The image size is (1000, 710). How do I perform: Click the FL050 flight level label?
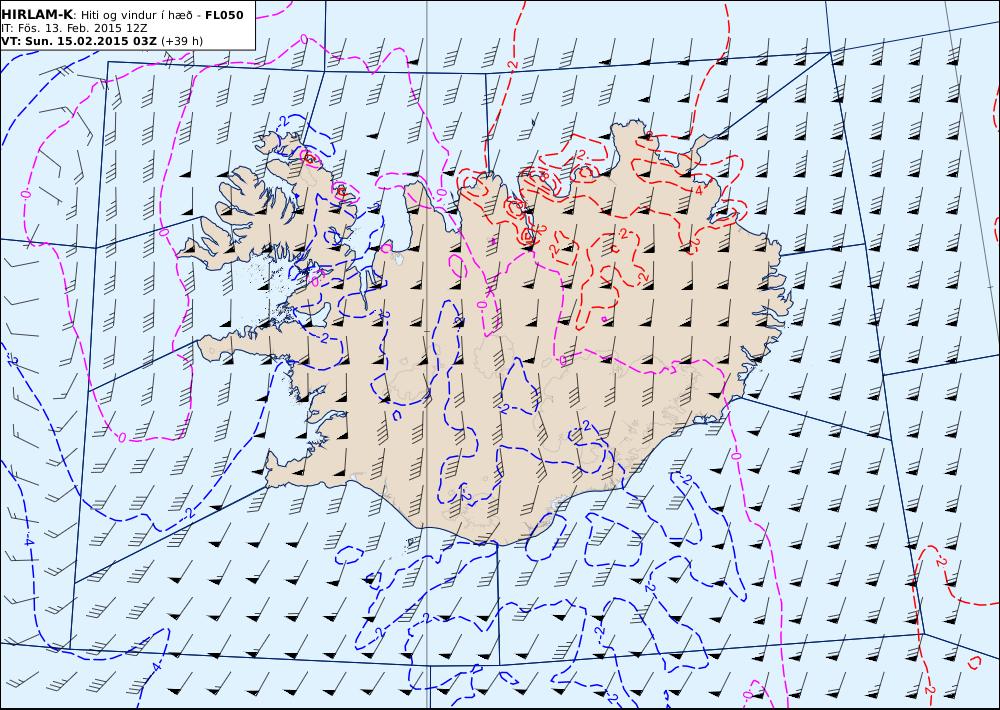224,15
